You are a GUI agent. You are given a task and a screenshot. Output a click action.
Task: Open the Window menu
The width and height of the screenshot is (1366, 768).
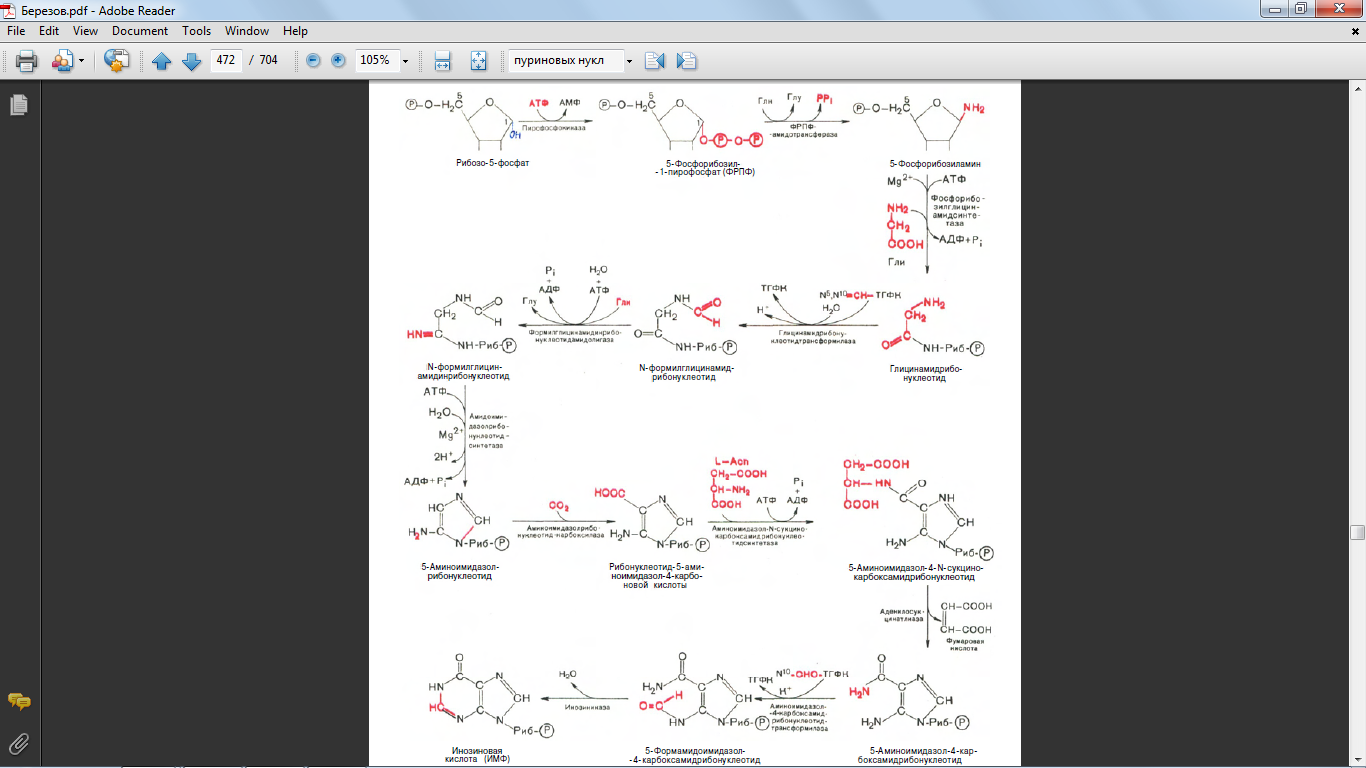[247, 31]
